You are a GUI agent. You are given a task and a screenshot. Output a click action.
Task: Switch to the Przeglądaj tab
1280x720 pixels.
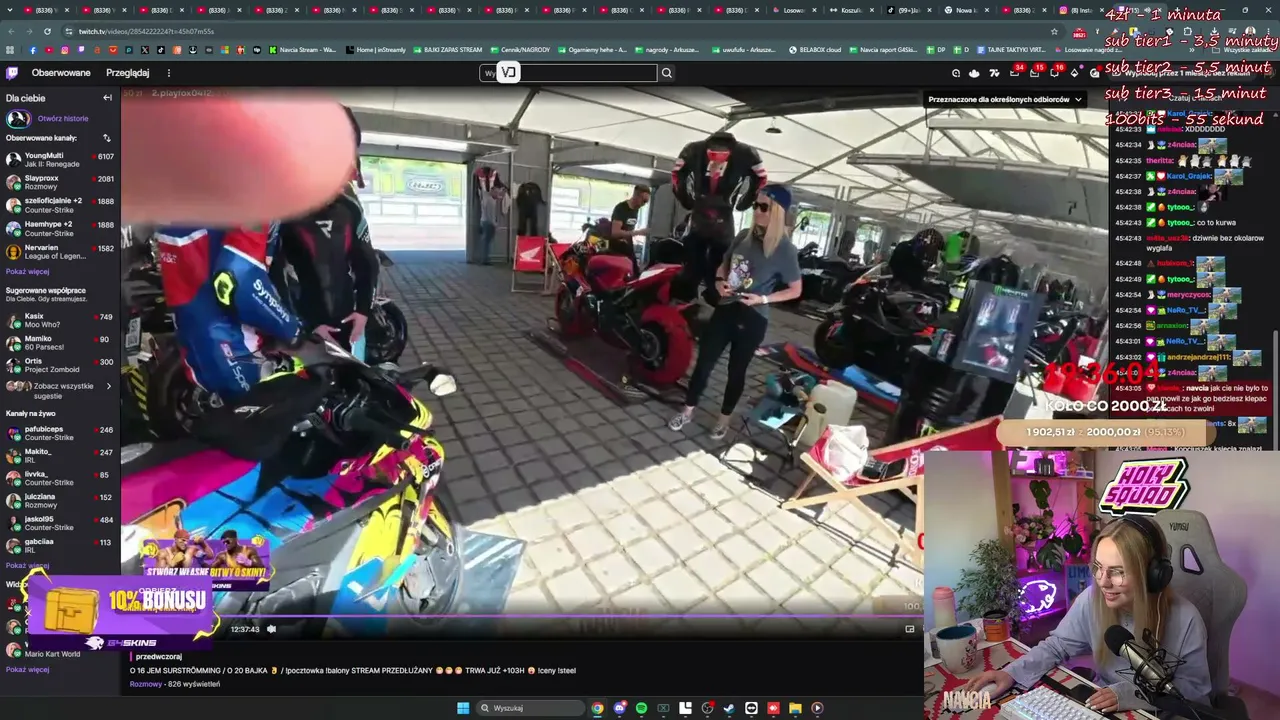128,73
